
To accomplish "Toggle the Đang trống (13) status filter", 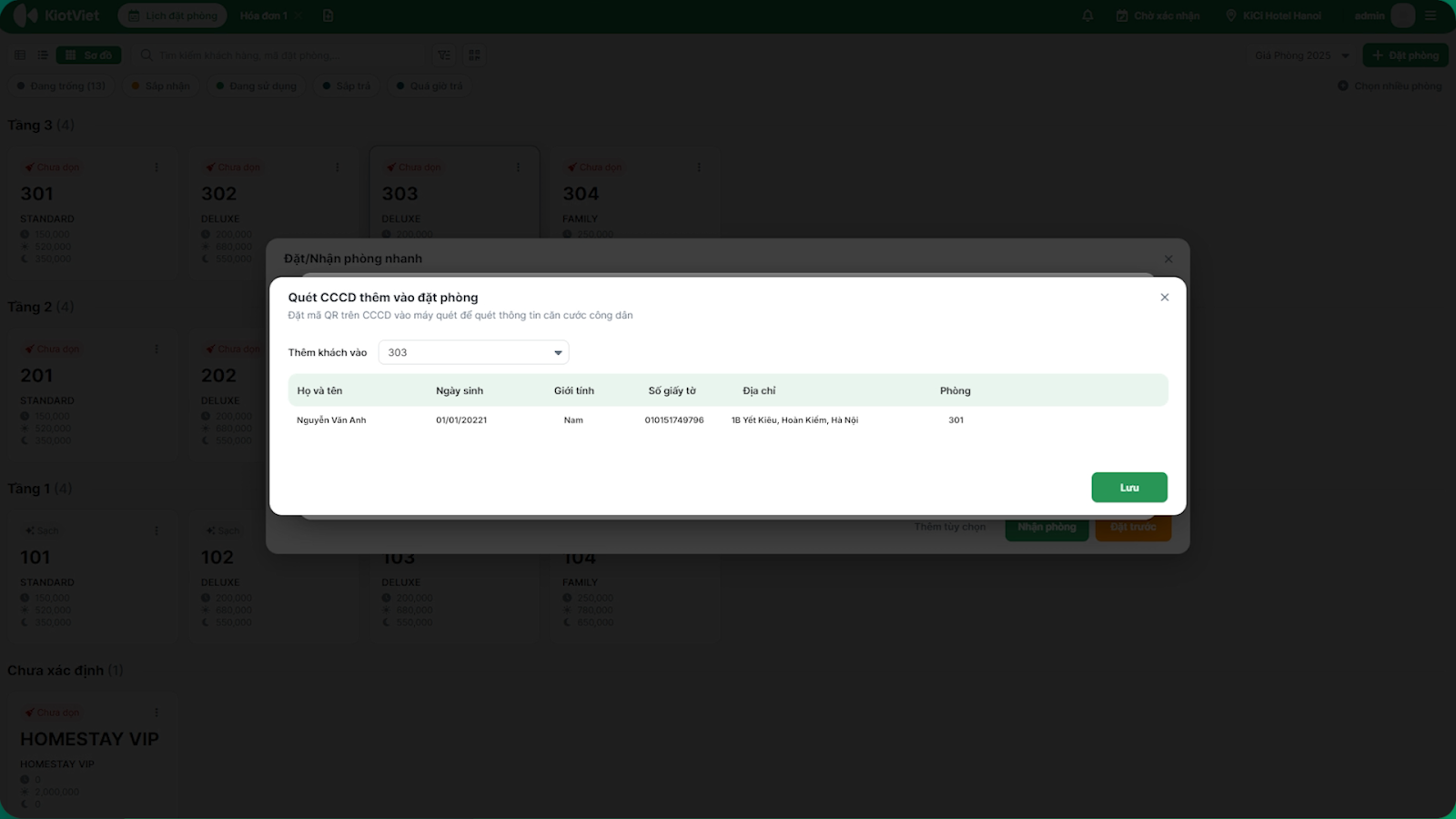I will pos(62,86).
